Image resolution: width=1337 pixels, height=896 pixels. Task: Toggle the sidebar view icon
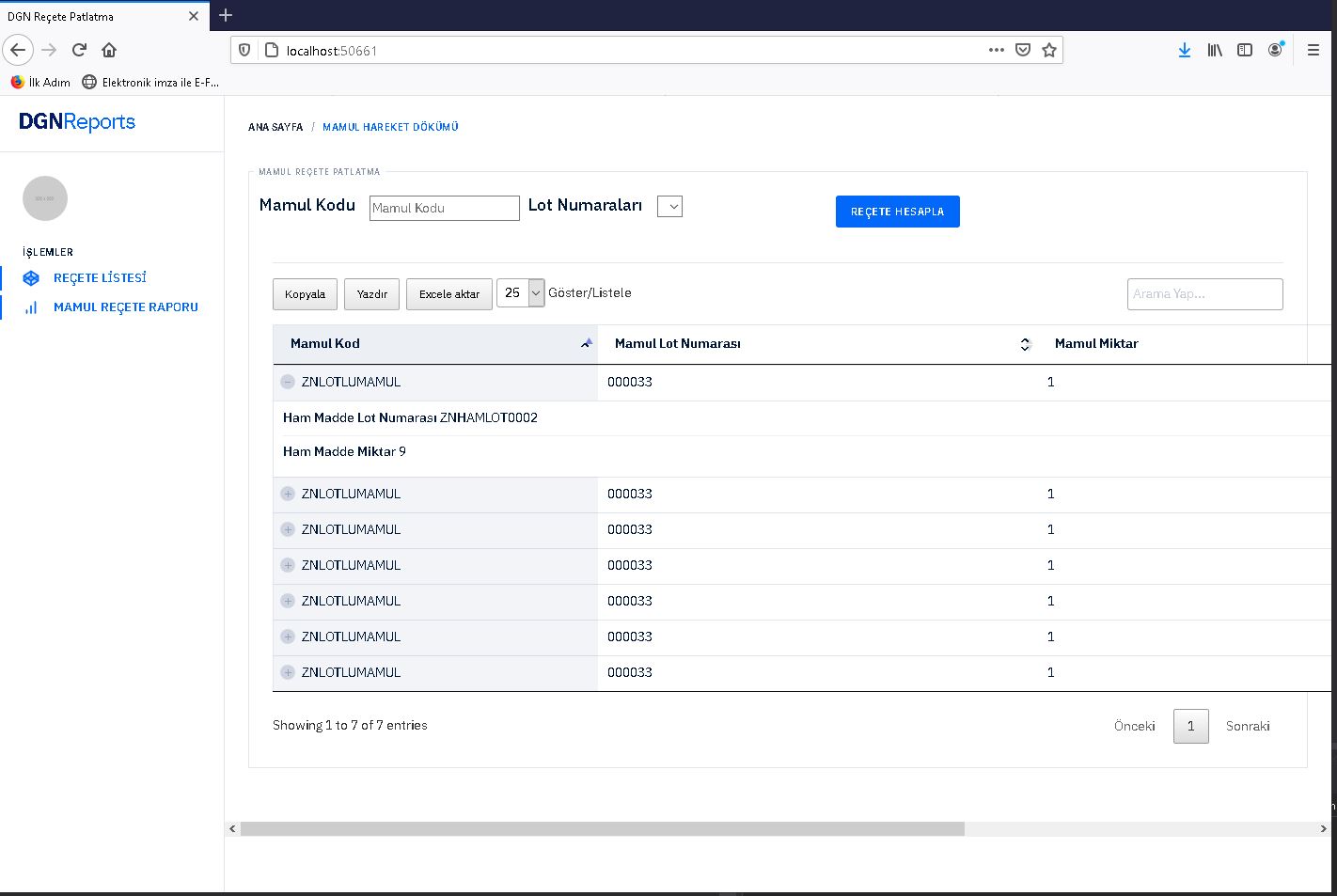coord(1245,50)
